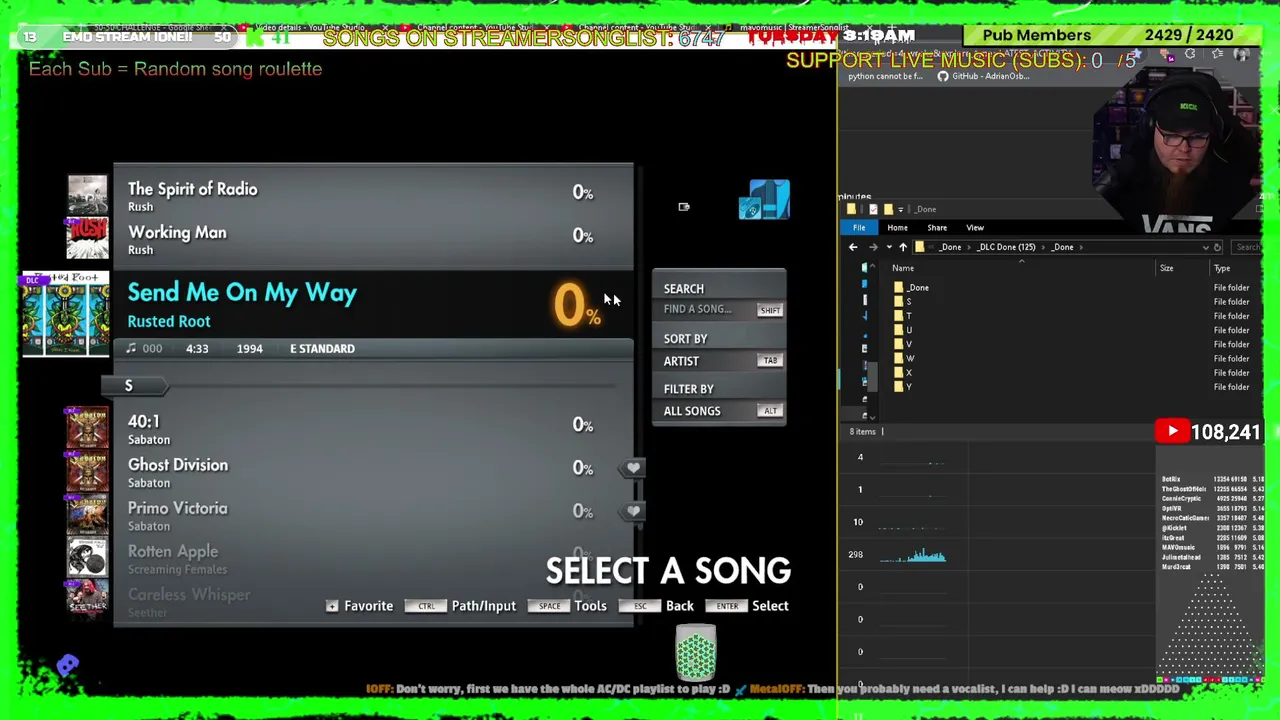Open the Share ribbon tab in File Explorer
The height and width of the screenshot is (720, 1280).
click(x=937, y=228)
